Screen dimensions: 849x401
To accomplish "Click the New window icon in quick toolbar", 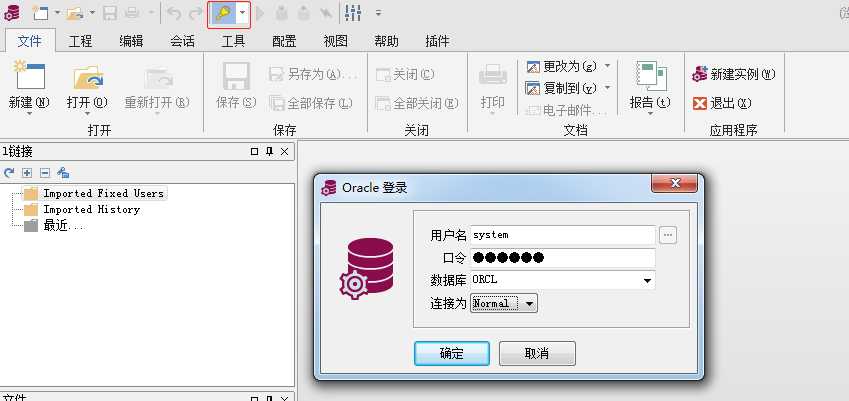I will 40,13.
